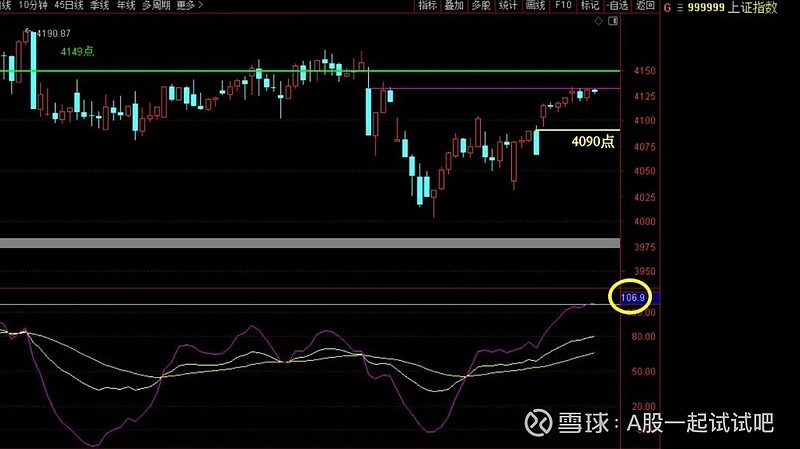
Task: Click the yellow 4090 horizontal line
Action: tap(578, 130)
